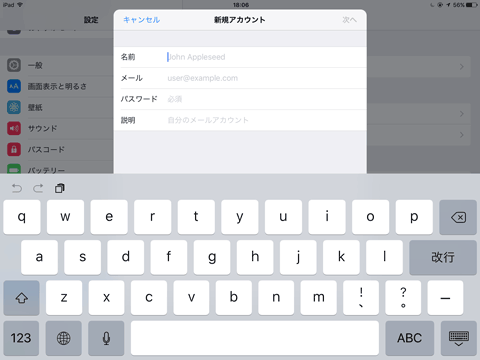The image size is (480, 360).
Task: Tap the redo arrow above keyboard
Action: (x=38, y=188)
